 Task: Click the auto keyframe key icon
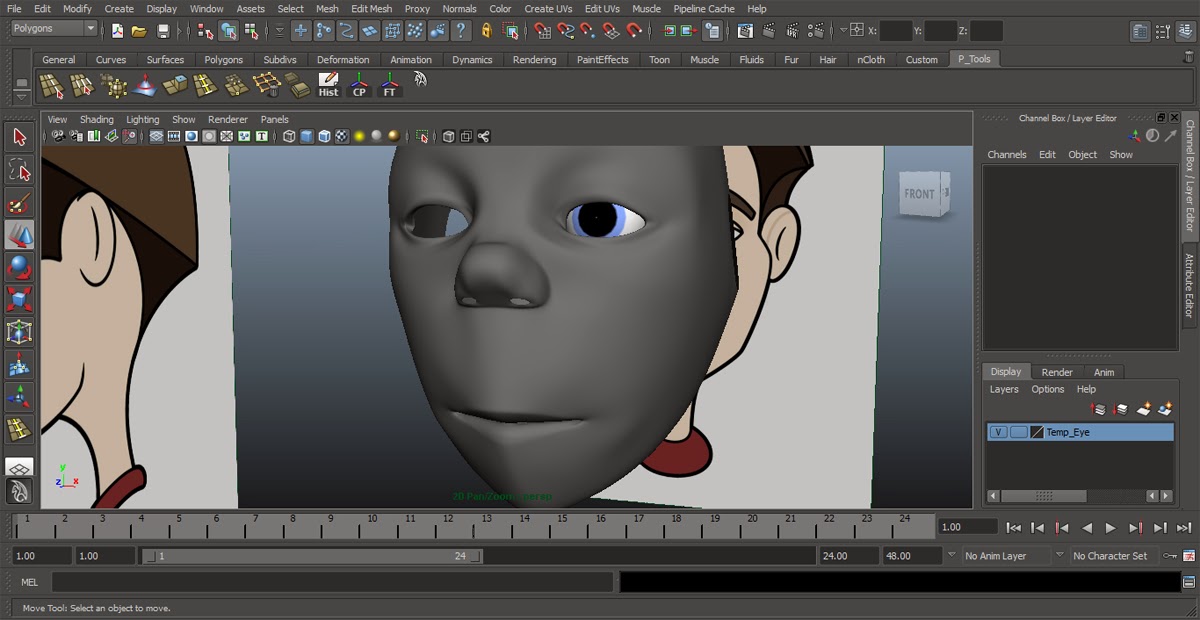tap(1170, 555)
